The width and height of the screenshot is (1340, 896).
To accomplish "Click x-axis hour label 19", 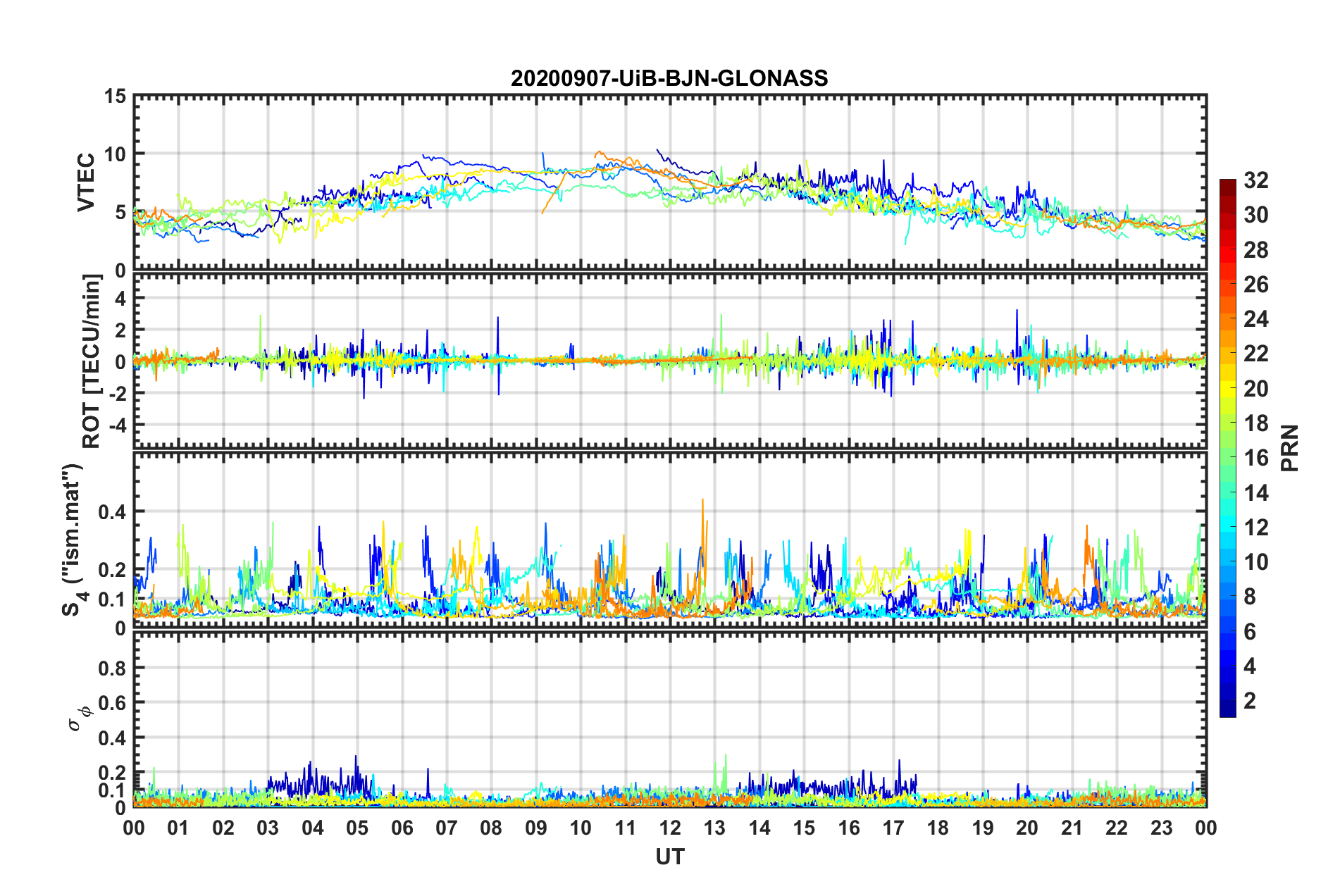I will pos(983,828).
